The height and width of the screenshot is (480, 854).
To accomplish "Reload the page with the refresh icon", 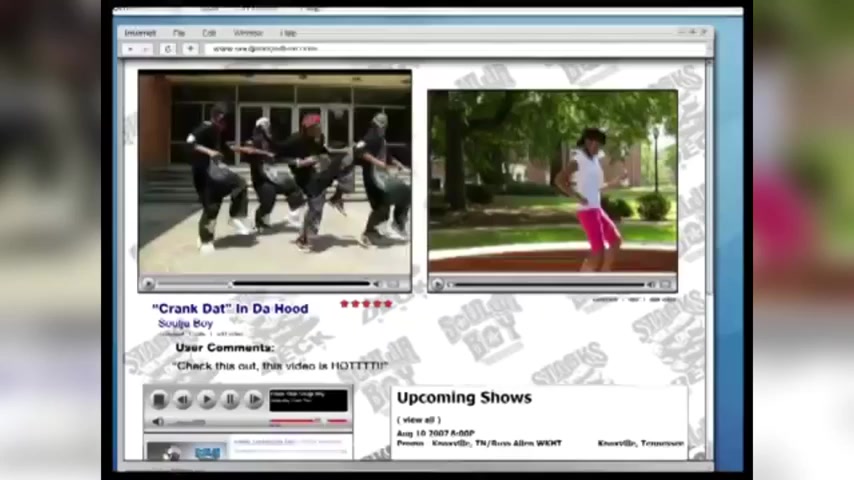I will coord(168,49).
